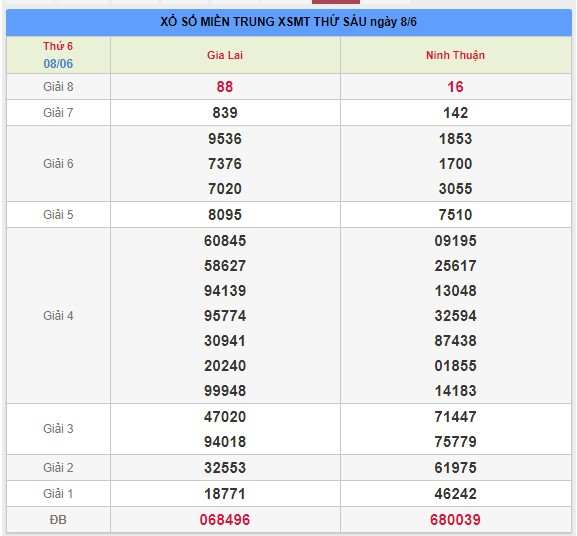
Task: Click Gia Lai Giải 7 result 839
Action: click(225, 113)
